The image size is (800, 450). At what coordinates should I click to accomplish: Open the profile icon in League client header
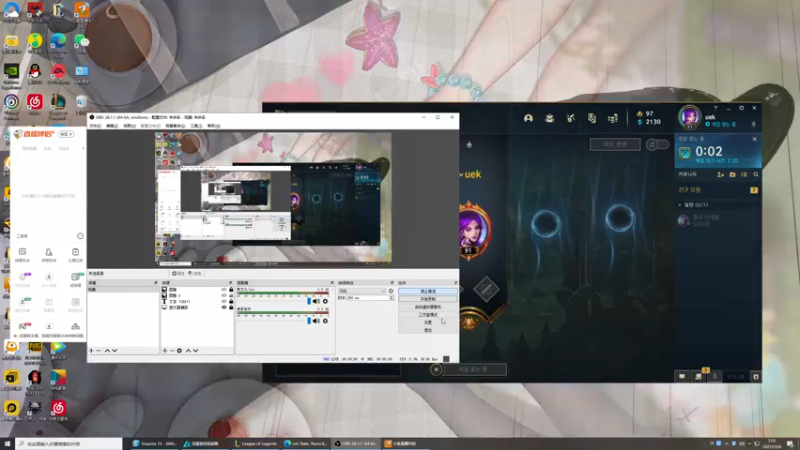[528, 118]
